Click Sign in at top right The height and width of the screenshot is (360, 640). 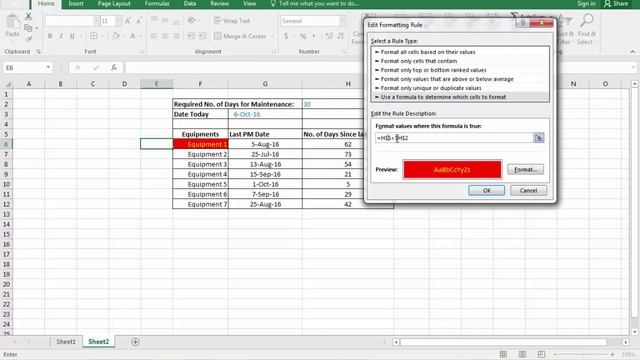[586, 4]
